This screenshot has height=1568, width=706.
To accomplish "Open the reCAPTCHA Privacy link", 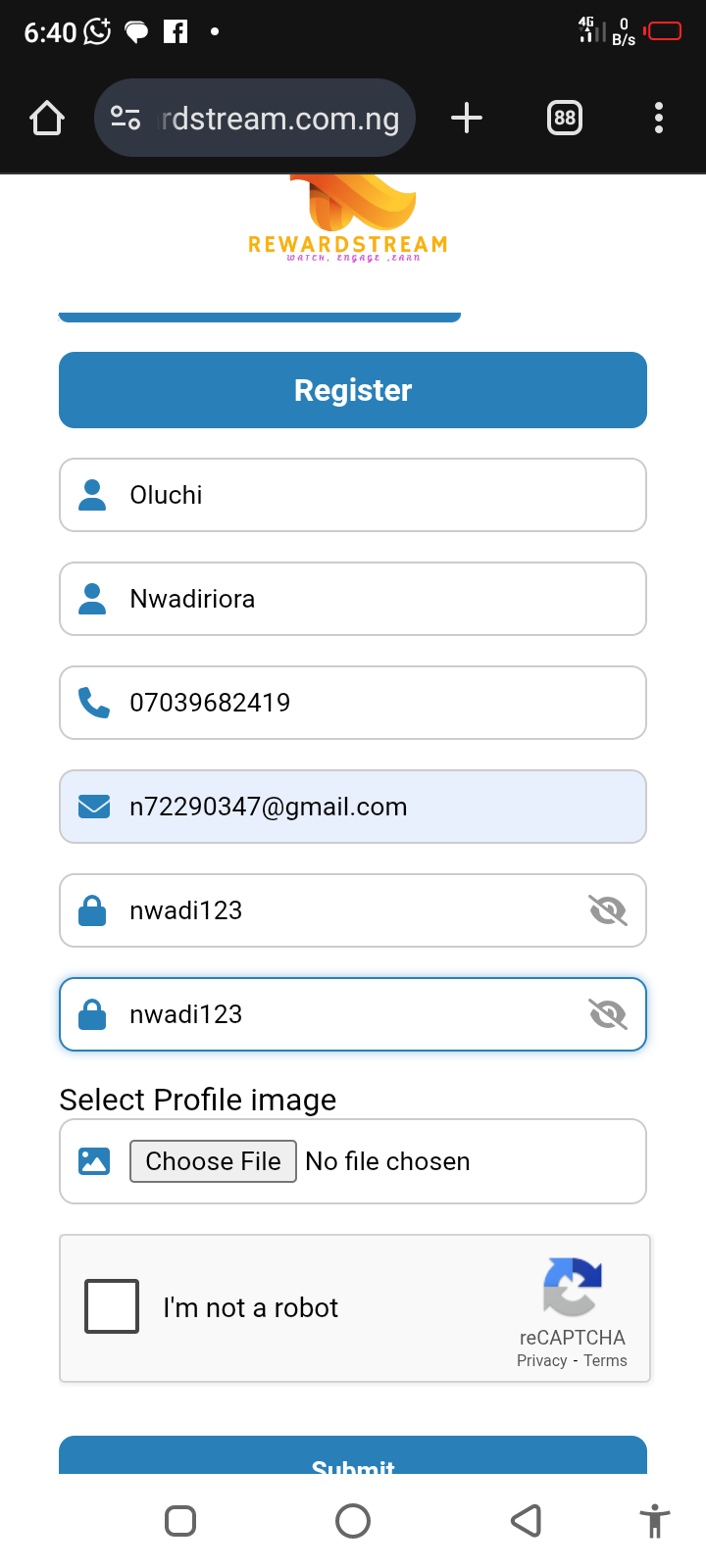I will pos(541,1360).
